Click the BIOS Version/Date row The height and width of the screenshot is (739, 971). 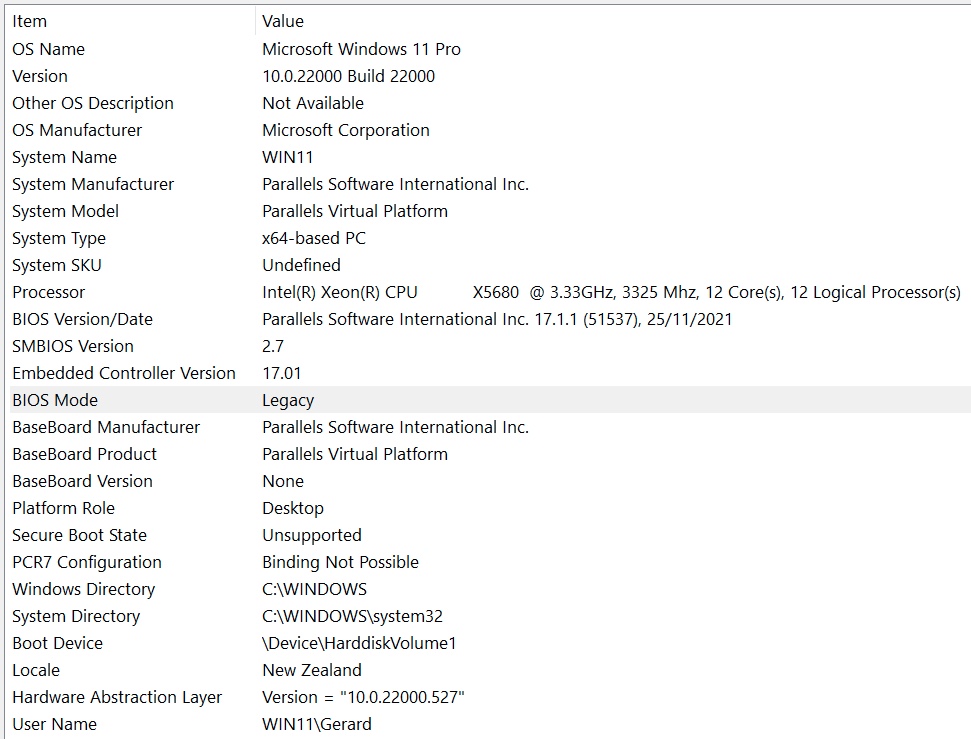tap(82, 319)
